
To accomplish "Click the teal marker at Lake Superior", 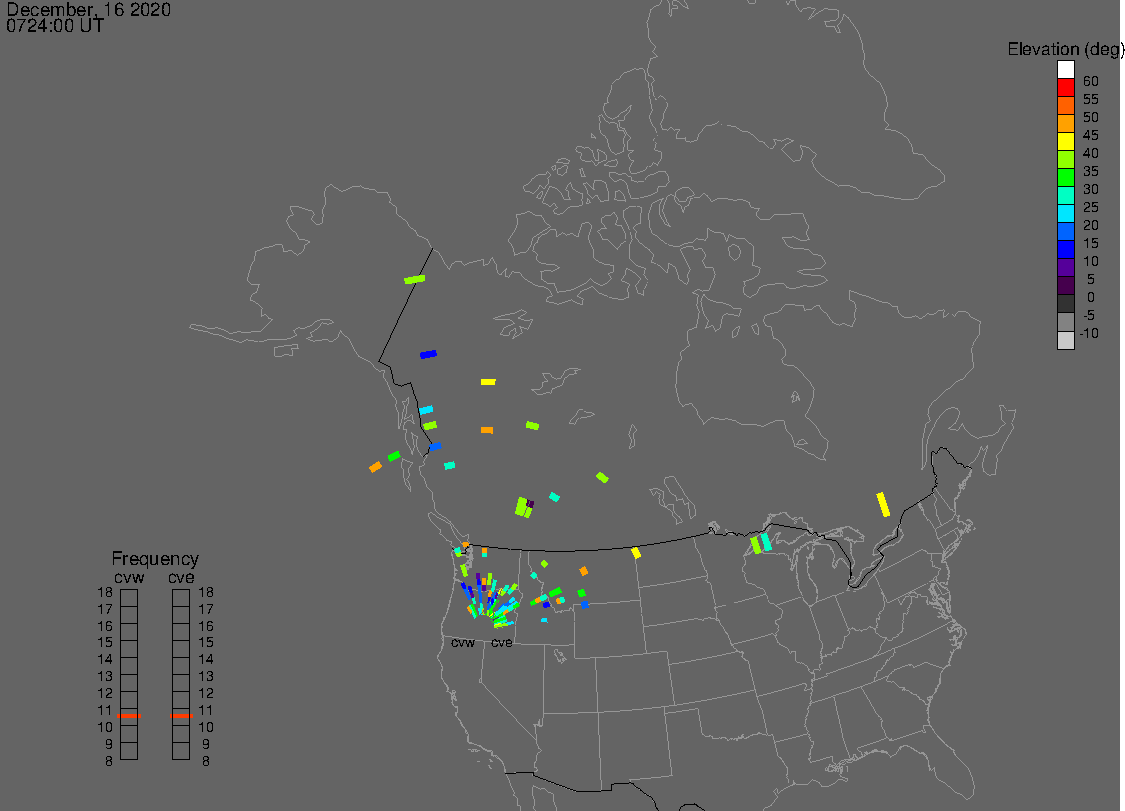I will pos(766,542).
